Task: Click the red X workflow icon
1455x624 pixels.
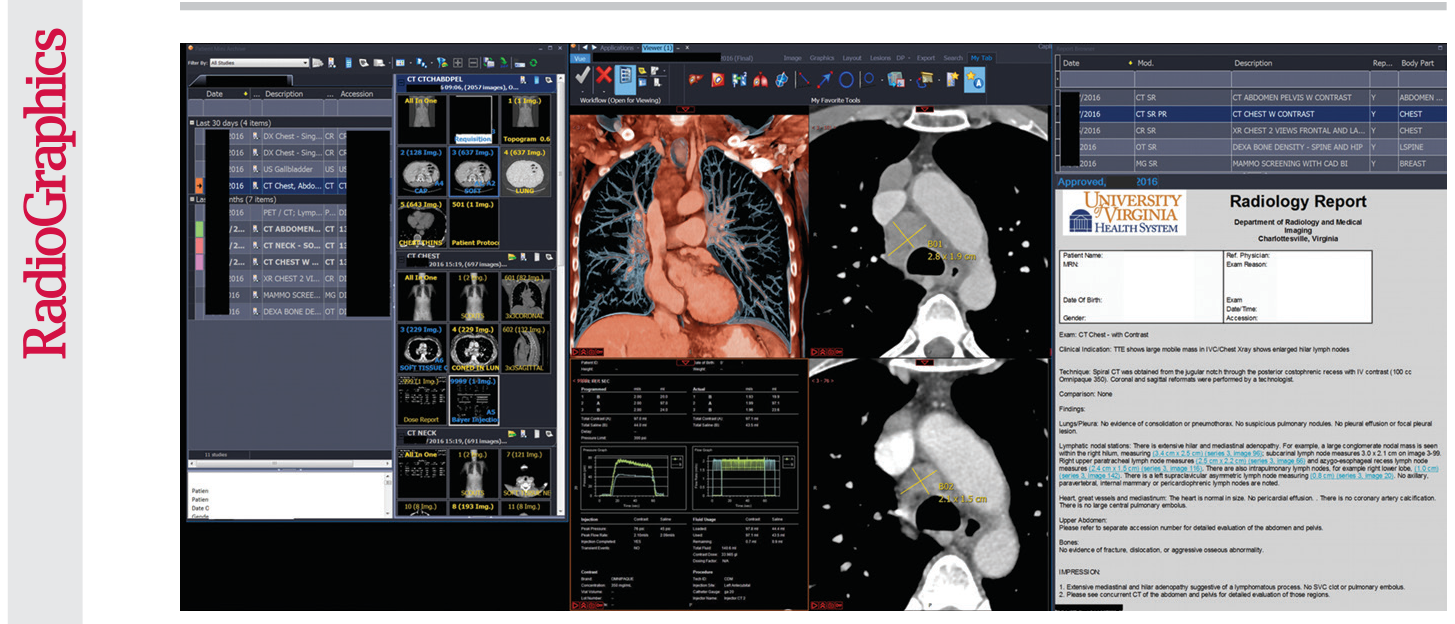Action: tap(604, 75)
